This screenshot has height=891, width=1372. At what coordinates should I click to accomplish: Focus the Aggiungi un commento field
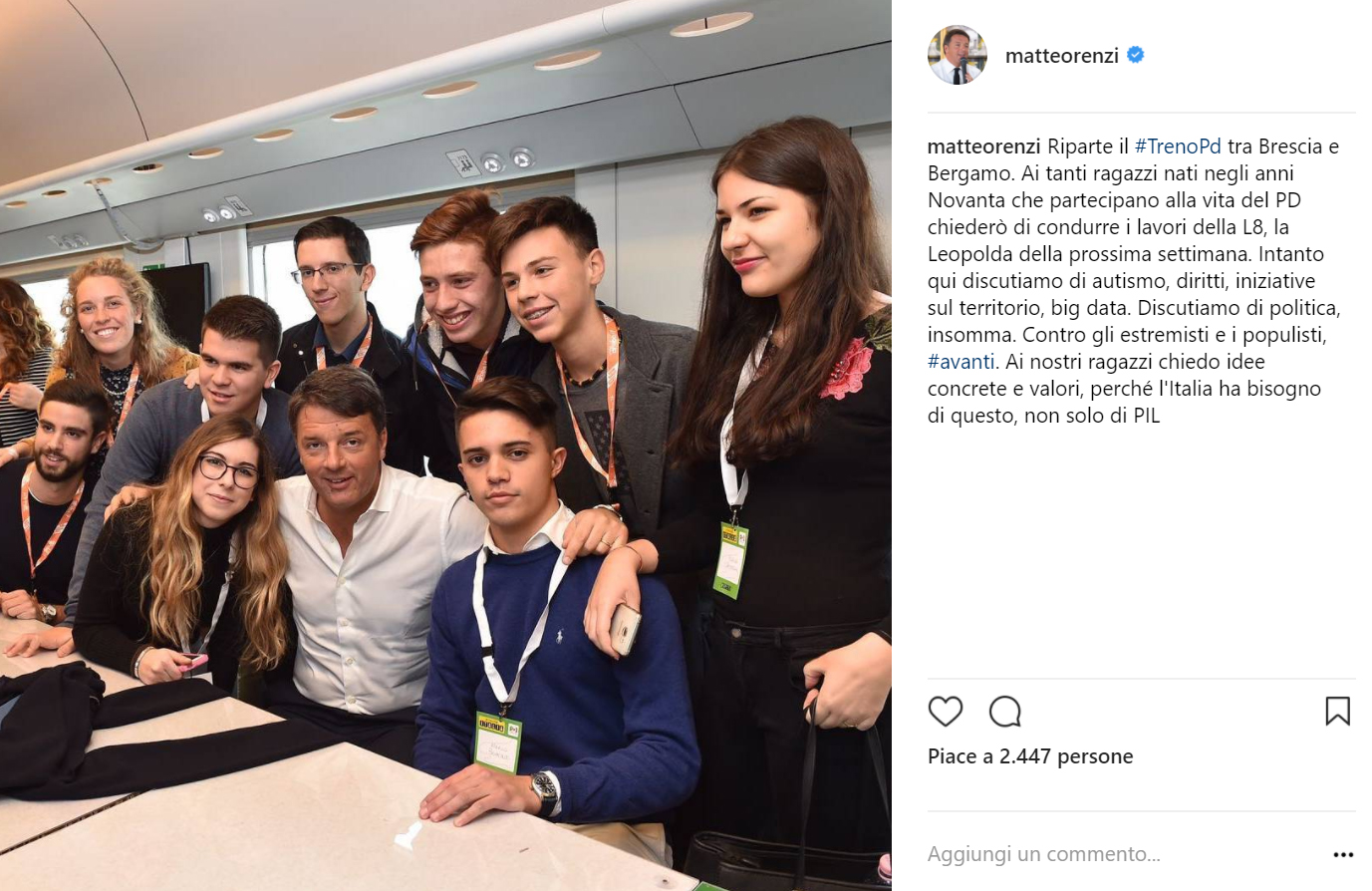[x=1126, y=854]
